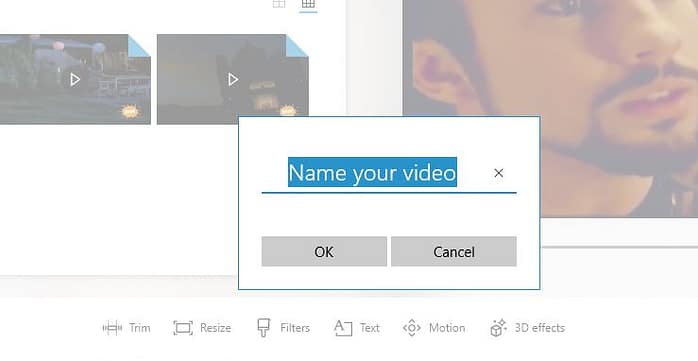Add Text to the clip
Viewport: 698px width, 361px height.
pyautogui.click(x=357, y=328)
